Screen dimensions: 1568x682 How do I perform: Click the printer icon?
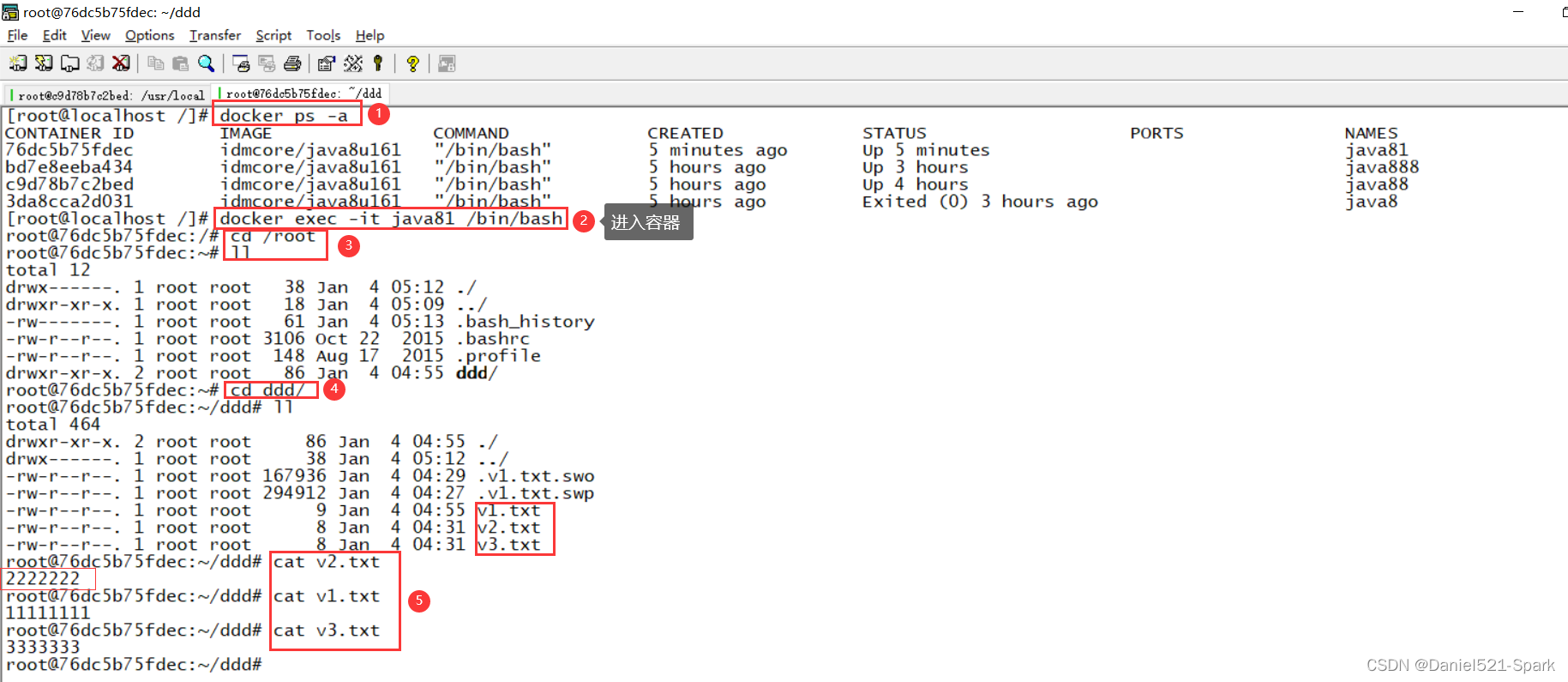pyautogui.click(x=292, y=63)
